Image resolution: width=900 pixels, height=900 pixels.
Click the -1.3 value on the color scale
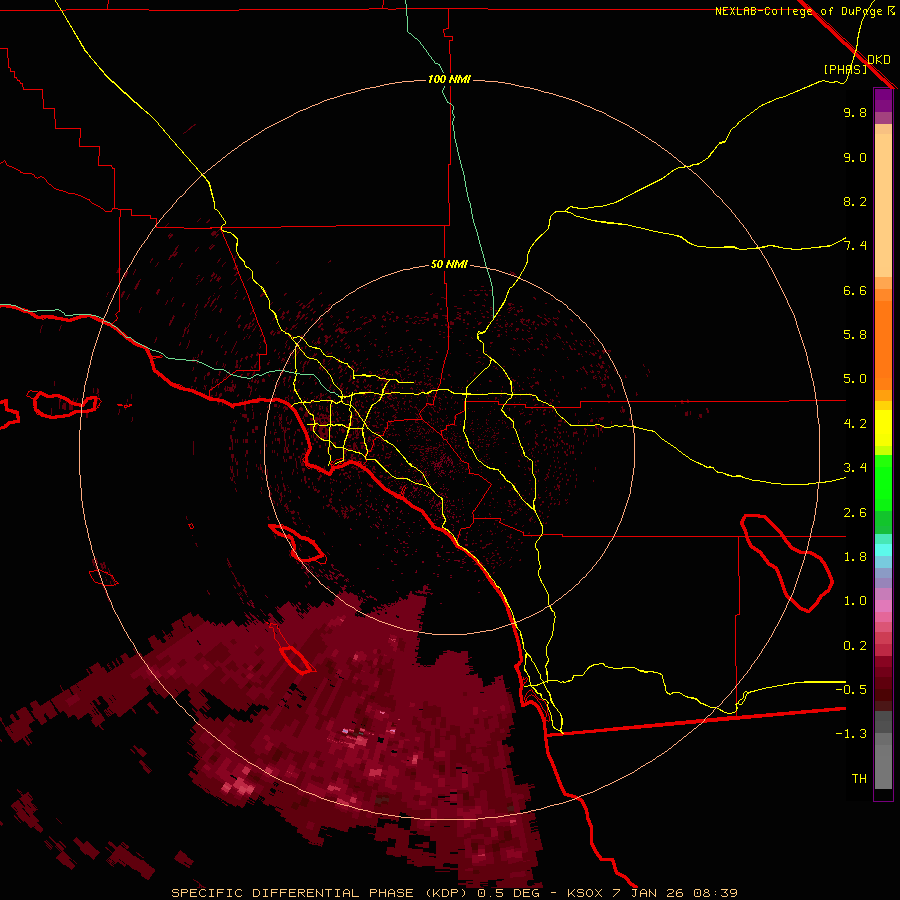pyautogui.click(x=851, y=734)
